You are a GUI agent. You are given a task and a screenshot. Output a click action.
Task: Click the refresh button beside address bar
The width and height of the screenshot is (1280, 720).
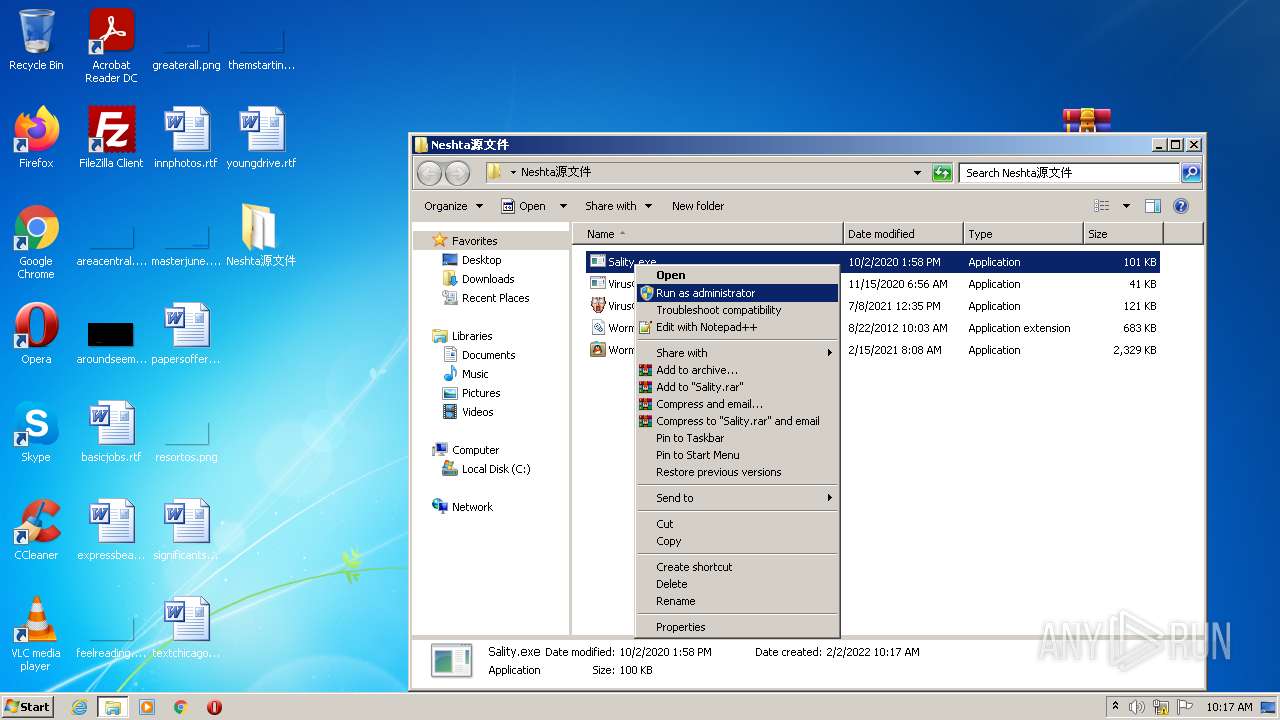click(x=942, y=173)
